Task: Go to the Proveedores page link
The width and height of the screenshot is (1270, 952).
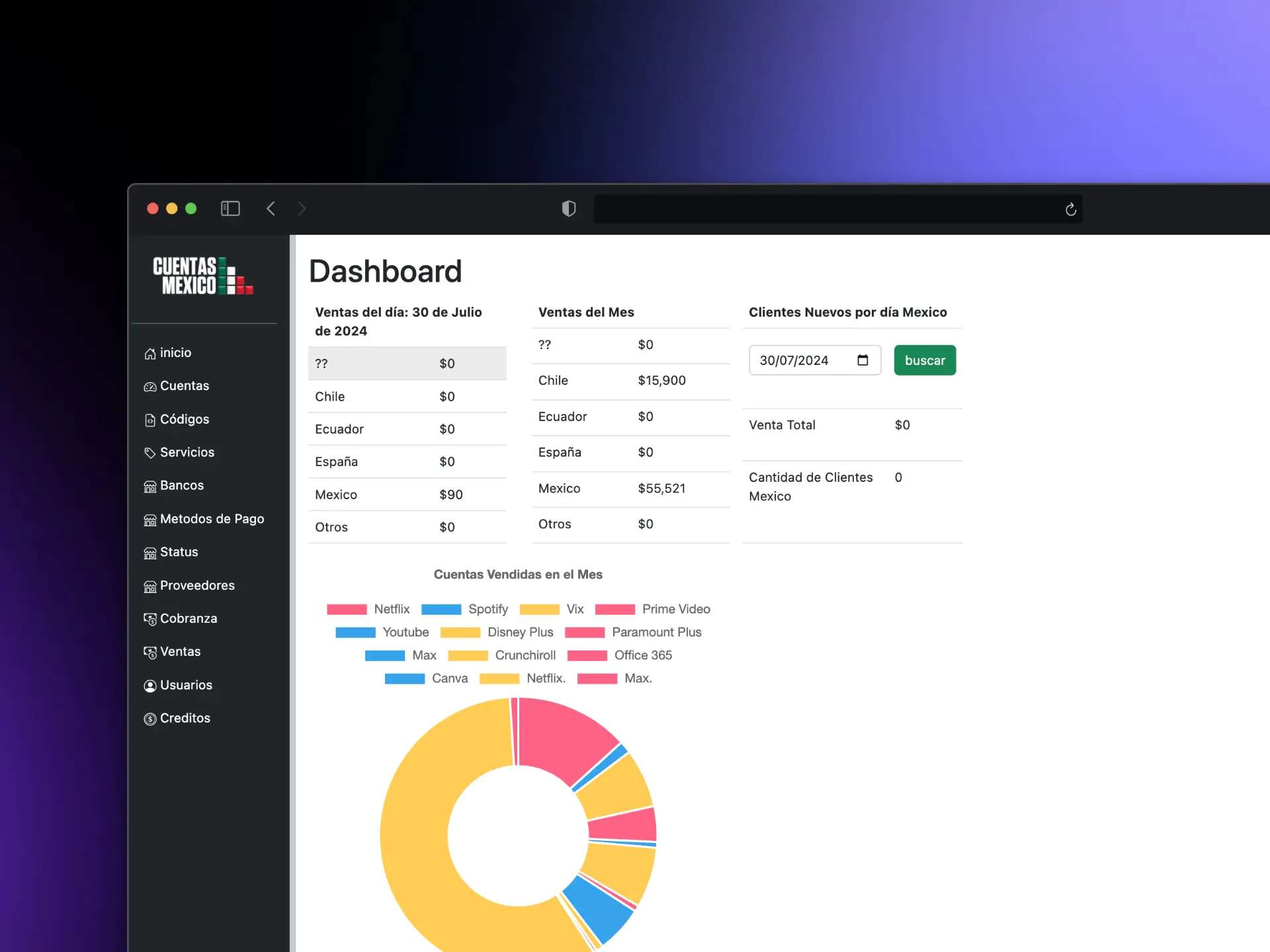Action: (x=189, y=586)
